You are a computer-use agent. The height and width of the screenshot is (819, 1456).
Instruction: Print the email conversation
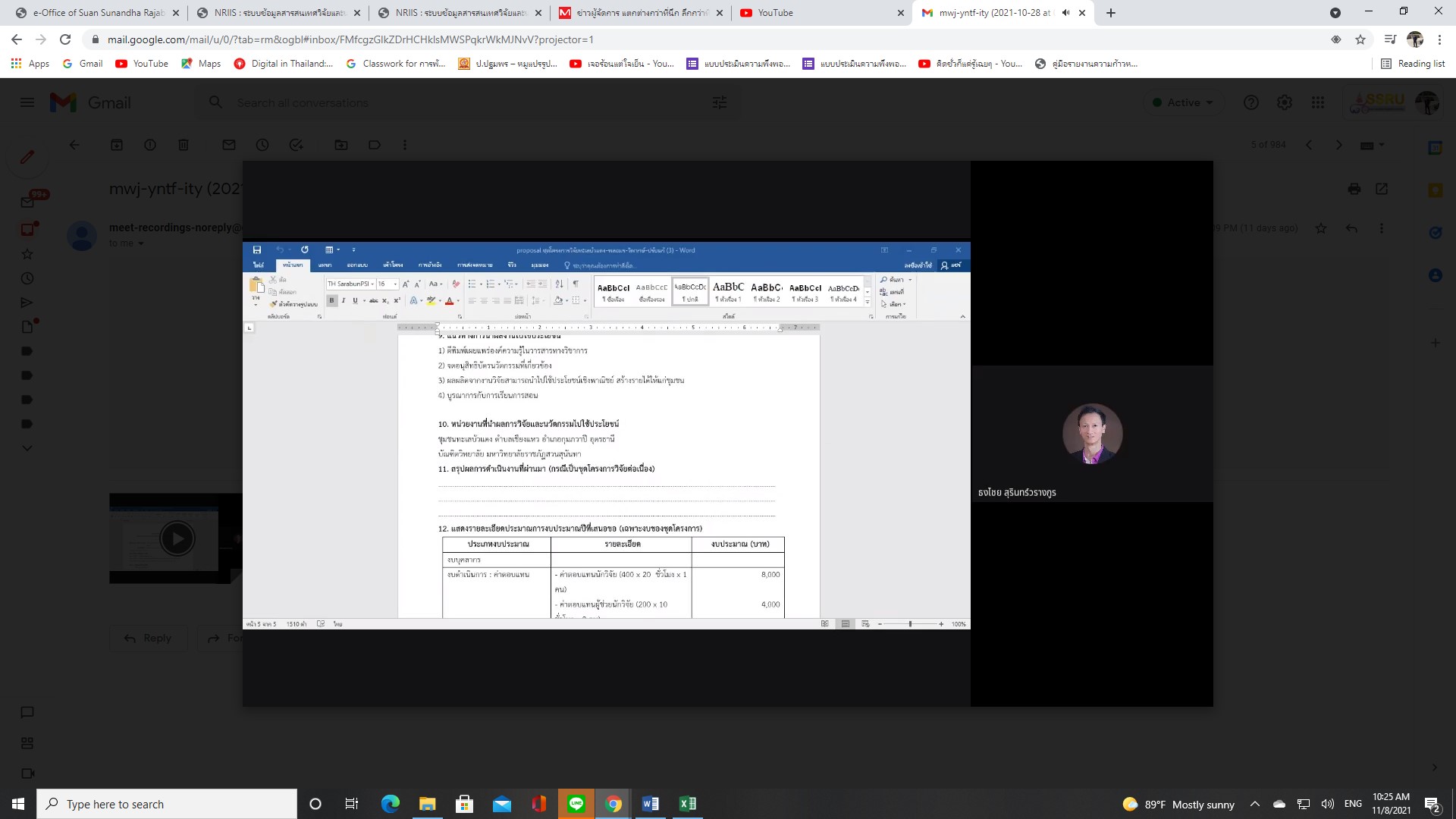[1354, 189]
